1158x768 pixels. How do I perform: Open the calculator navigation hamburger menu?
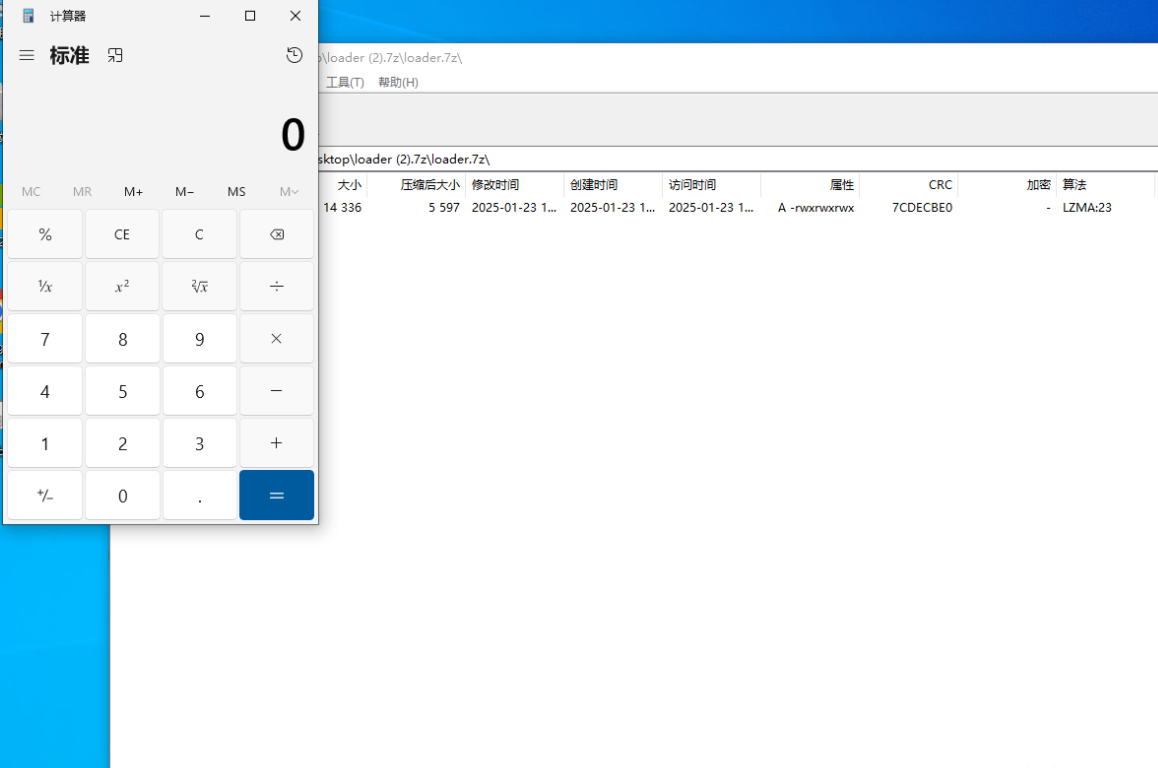point(27,55)
